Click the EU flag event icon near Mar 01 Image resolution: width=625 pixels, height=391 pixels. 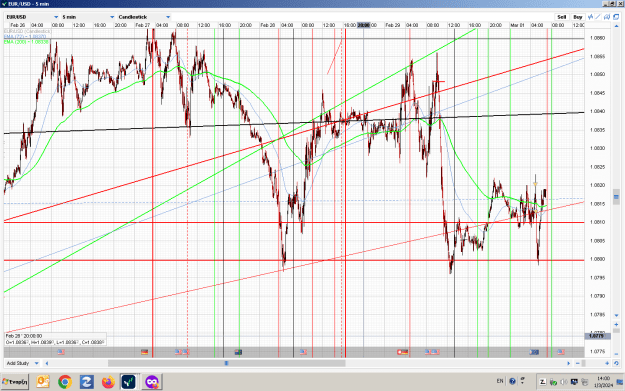coord(534,352)
